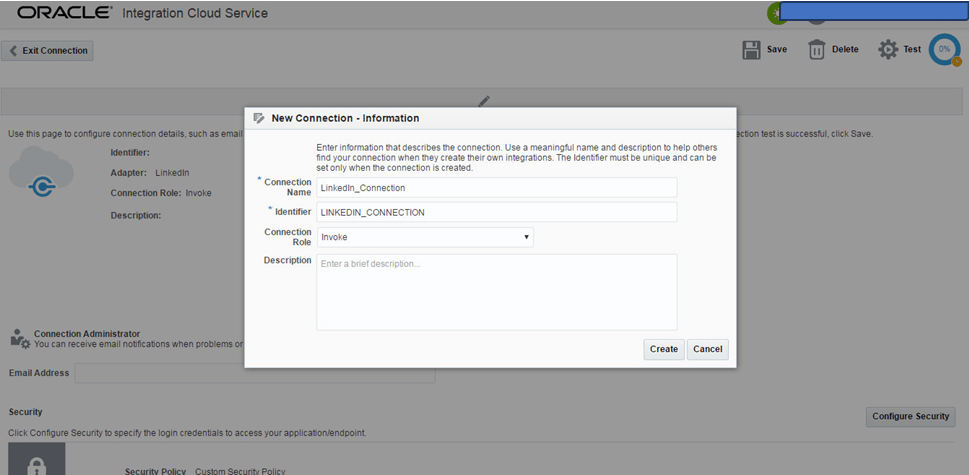Viewport: 969px width, 475px height.
Task: Click the 'Custom Security Policy' text
Action: [x=240, y=471]
